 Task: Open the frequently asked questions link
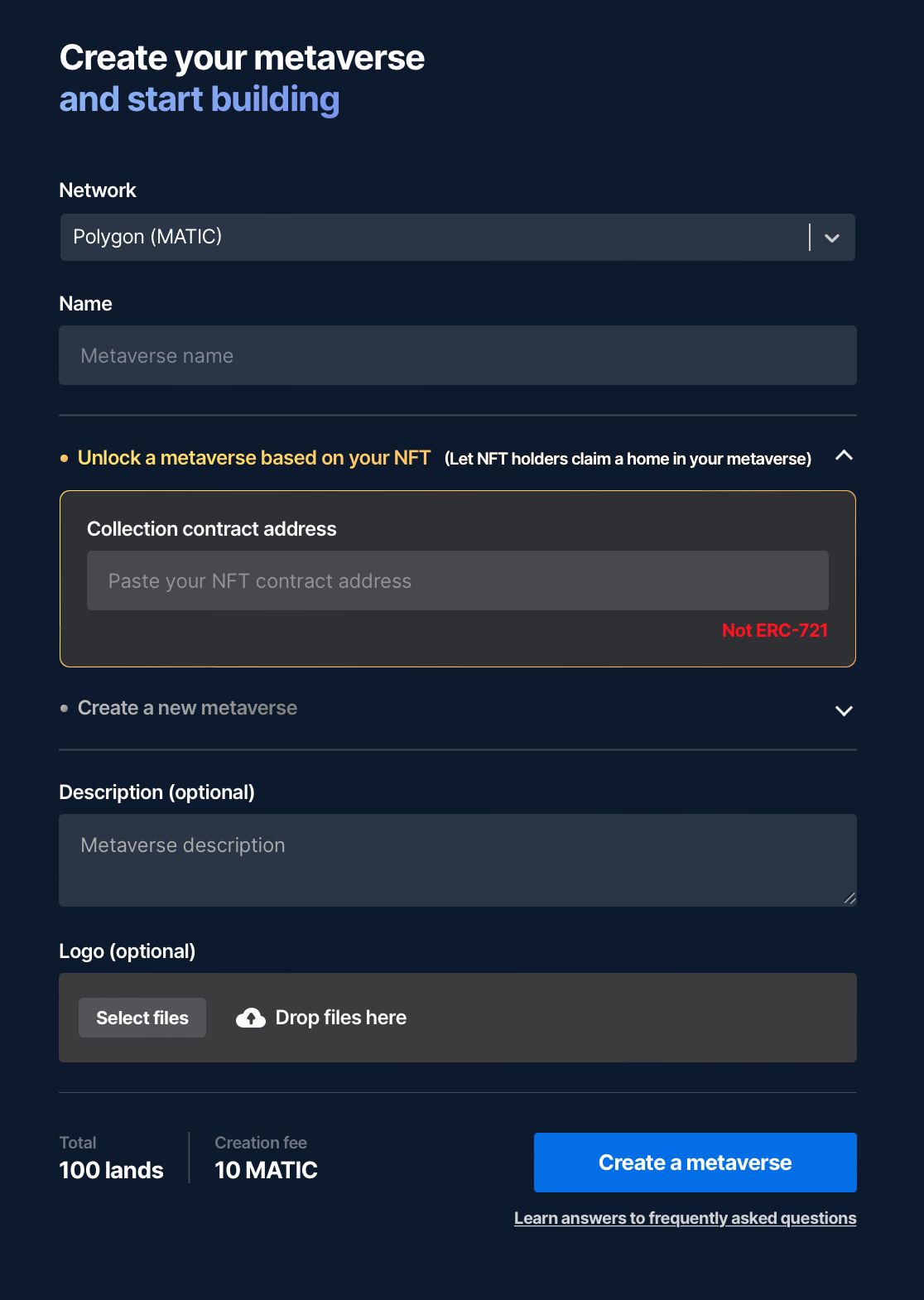click(686, 1218)
